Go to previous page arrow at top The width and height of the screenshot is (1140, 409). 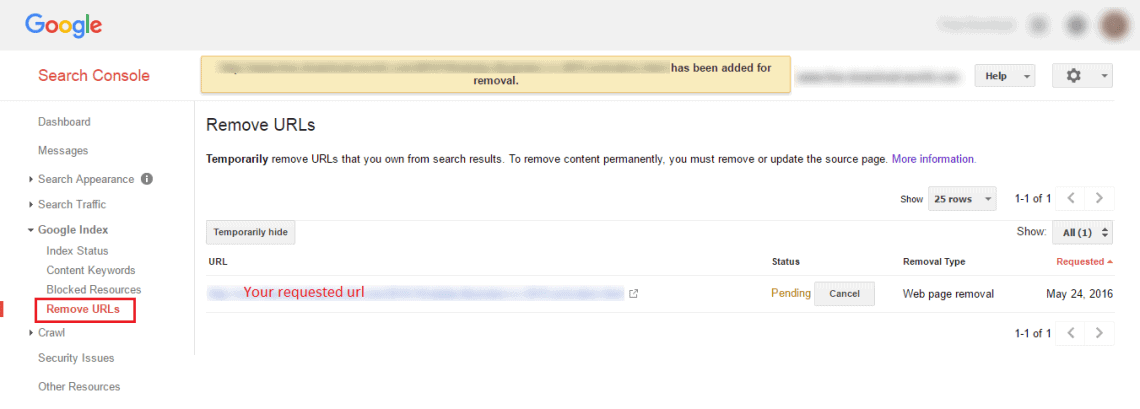[x=1070, y=198]
